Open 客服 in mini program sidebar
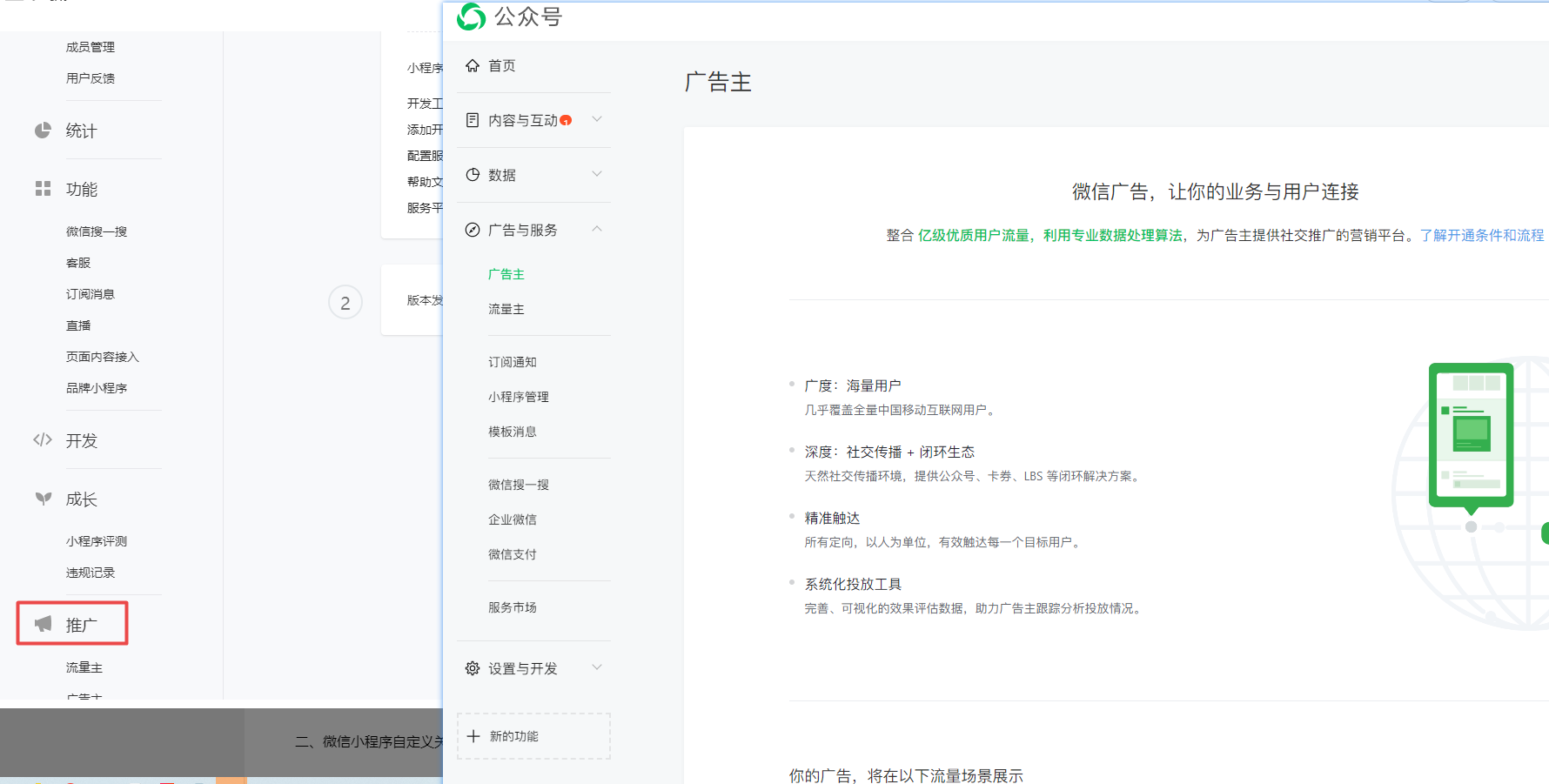This screenshot has width=1549, height=784. tap(78, 263)
